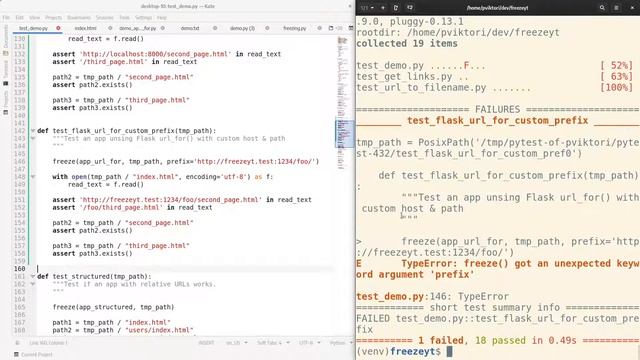
Task: Close the index.html tab
Action: (x=110, y=28)
